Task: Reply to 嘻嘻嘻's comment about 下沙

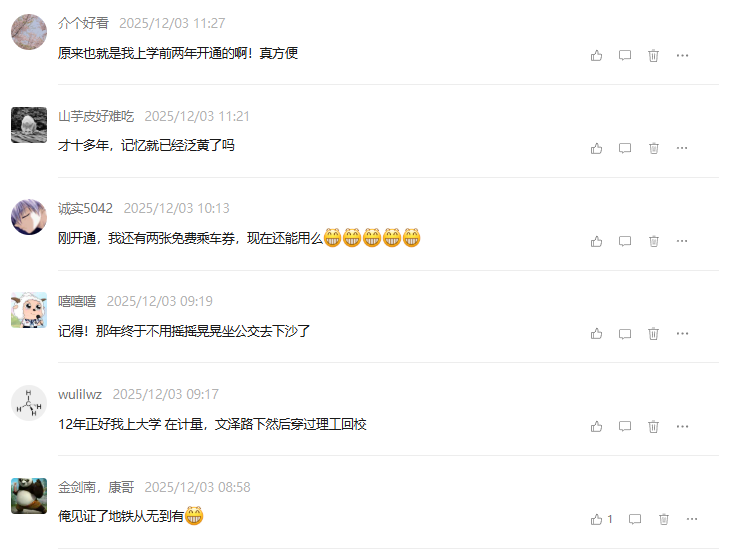Action: pyautogui.click(x=624, y=334)
